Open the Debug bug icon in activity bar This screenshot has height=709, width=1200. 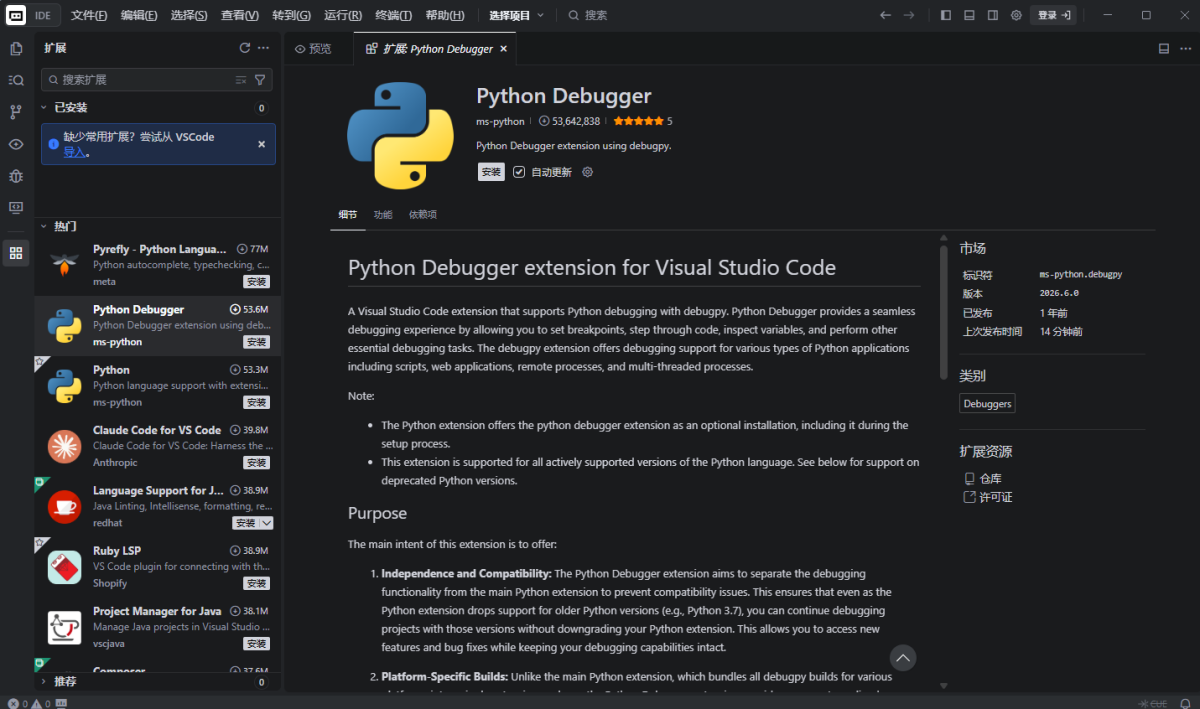click(x=16, y=176)
